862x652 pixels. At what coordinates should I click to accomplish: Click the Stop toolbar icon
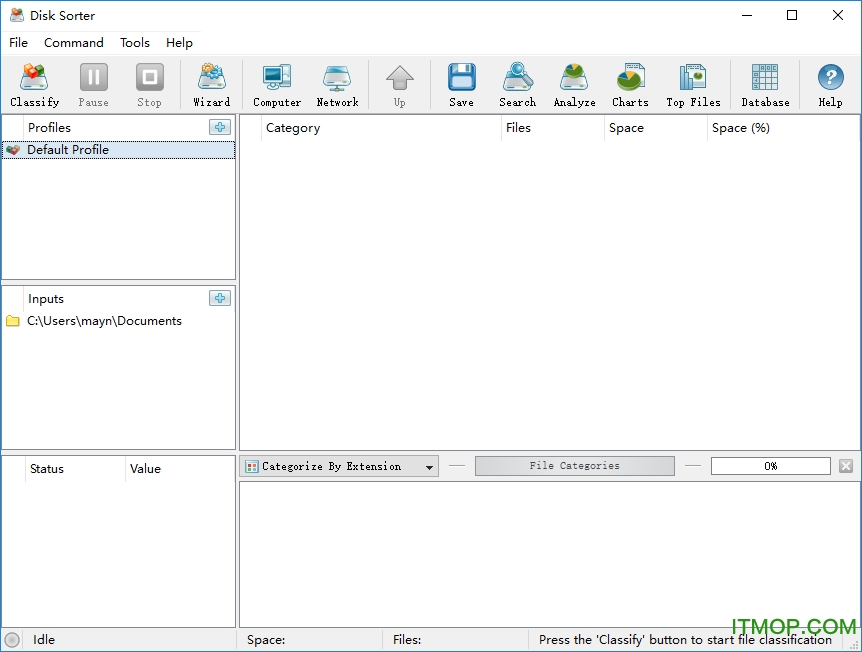tap(150, 85)
